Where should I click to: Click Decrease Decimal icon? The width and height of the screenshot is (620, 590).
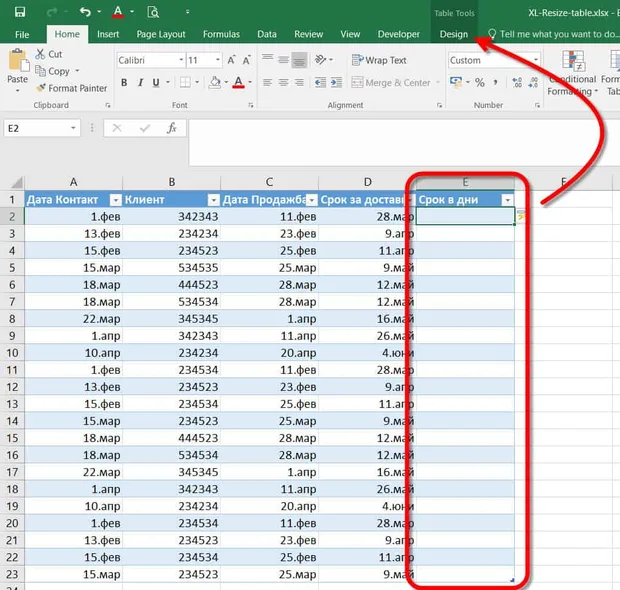[x=533, y=83]
